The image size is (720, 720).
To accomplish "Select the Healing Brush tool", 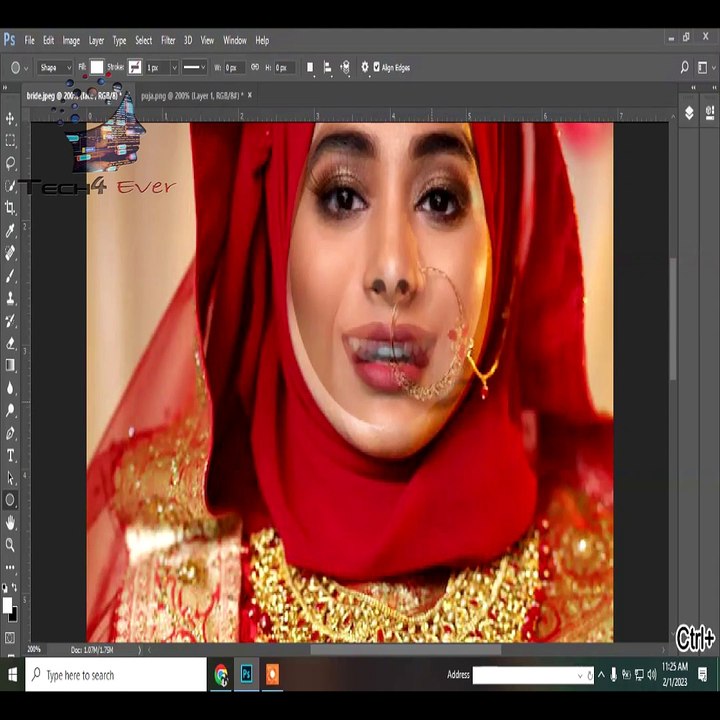I will click(x=10, y=253).
